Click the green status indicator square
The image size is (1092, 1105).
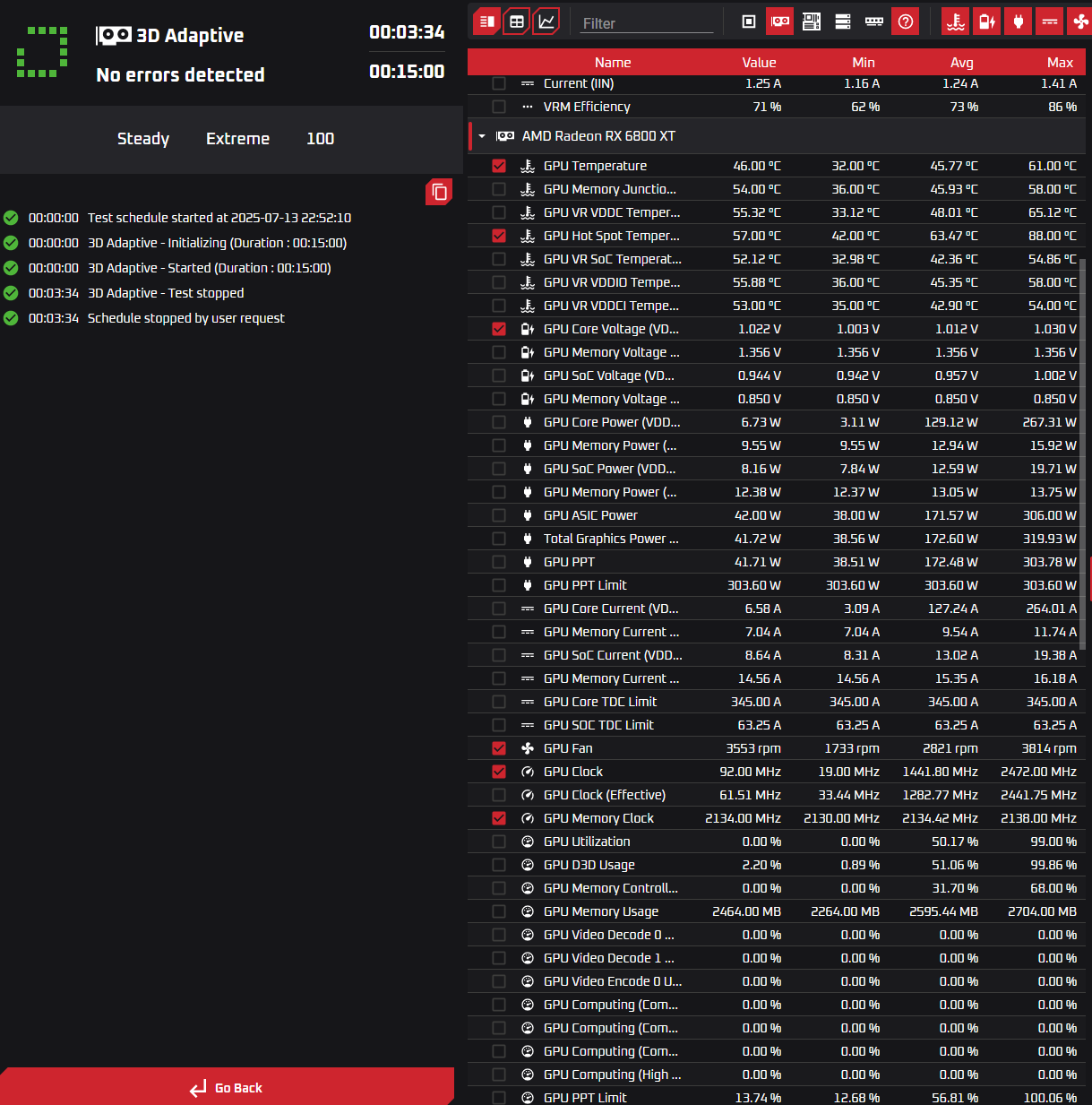42,52
